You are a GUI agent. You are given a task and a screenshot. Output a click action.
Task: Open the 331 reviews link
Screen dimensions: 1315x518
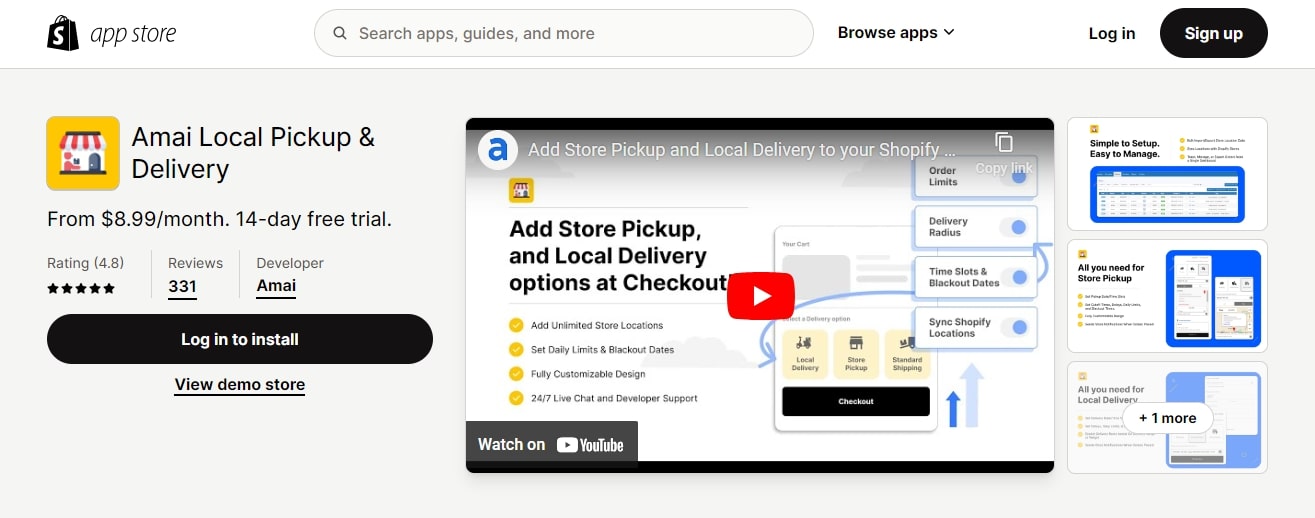(182, 286)
